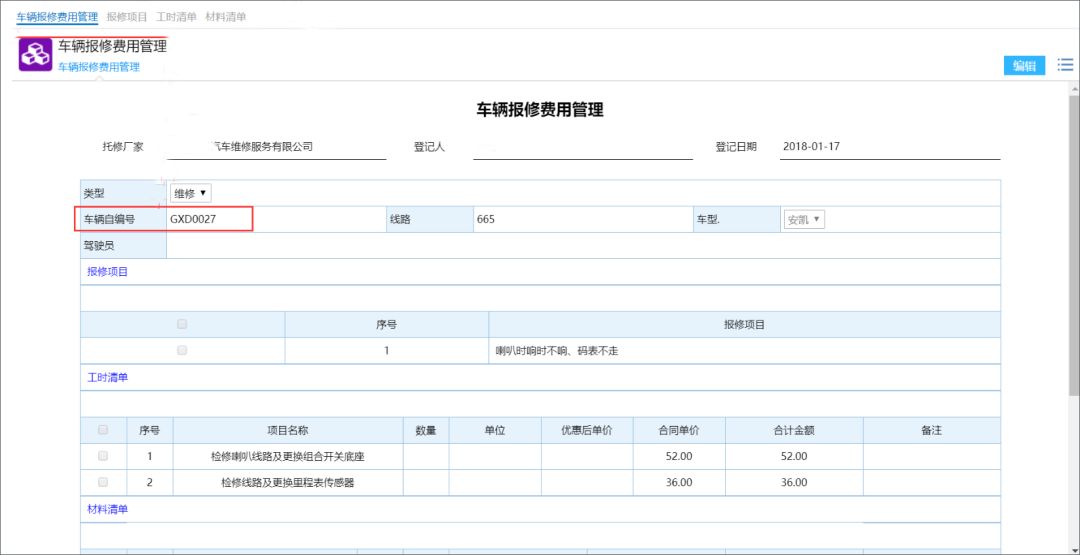Toggle the select-all checkbox in 工时清单 header
Image resolution: width=1080 pixels, height=555 pixels.
[103, 430]
